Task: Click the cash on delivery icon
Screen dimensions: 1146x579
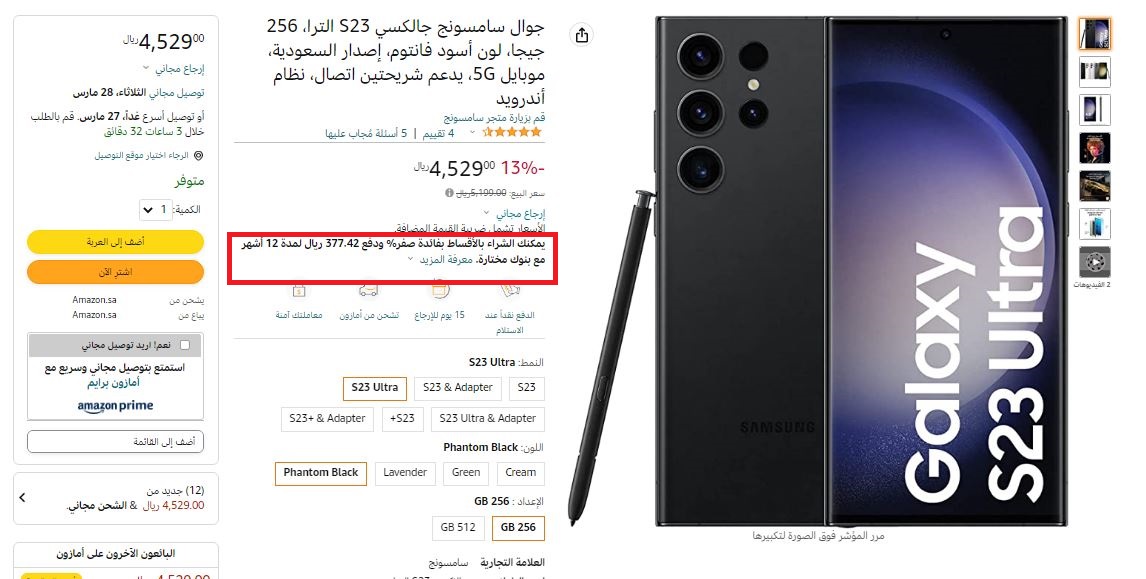Action: coord(509,292)
